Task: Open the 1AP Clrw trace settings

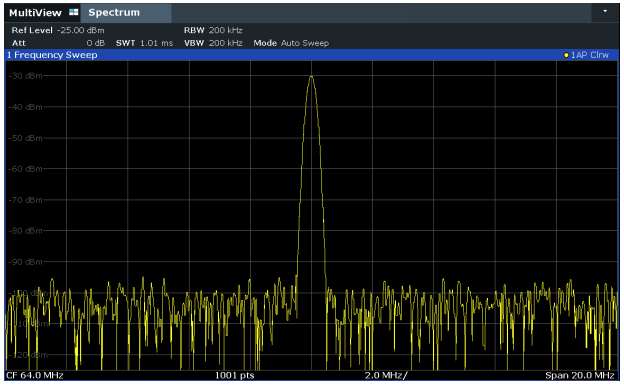Action: [590, 55]
